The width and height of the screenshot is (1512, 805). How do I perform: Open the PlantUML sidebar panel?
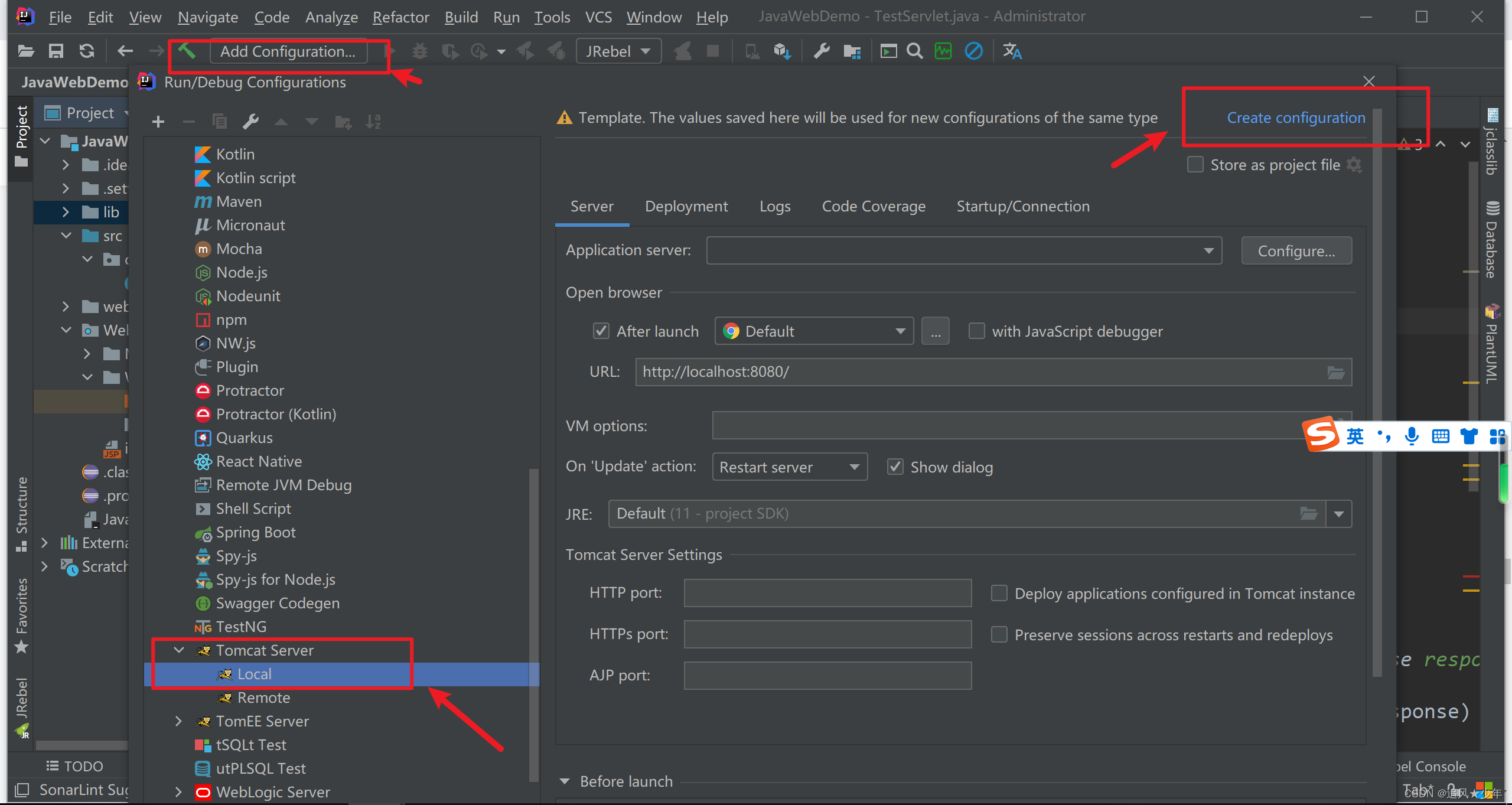[1493, 344]
